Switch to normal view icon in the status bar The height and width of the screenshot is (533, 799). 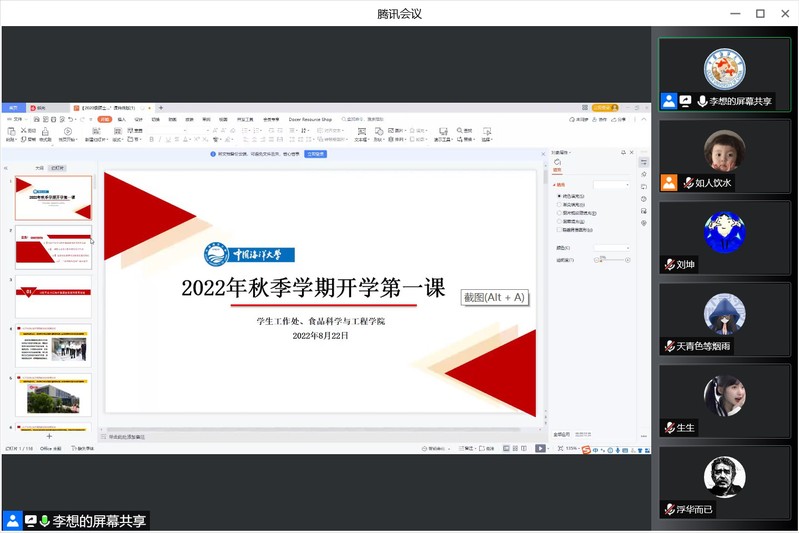(x=506, y=448)
